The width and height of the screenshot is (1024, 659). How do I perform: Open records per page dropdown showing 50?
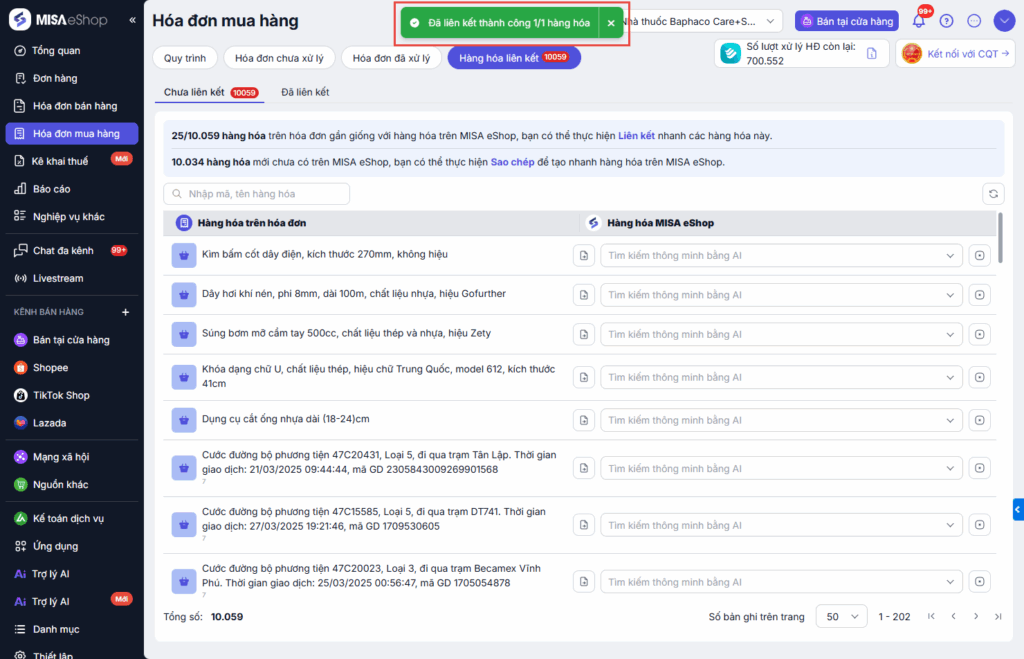(x=841, y=617)
